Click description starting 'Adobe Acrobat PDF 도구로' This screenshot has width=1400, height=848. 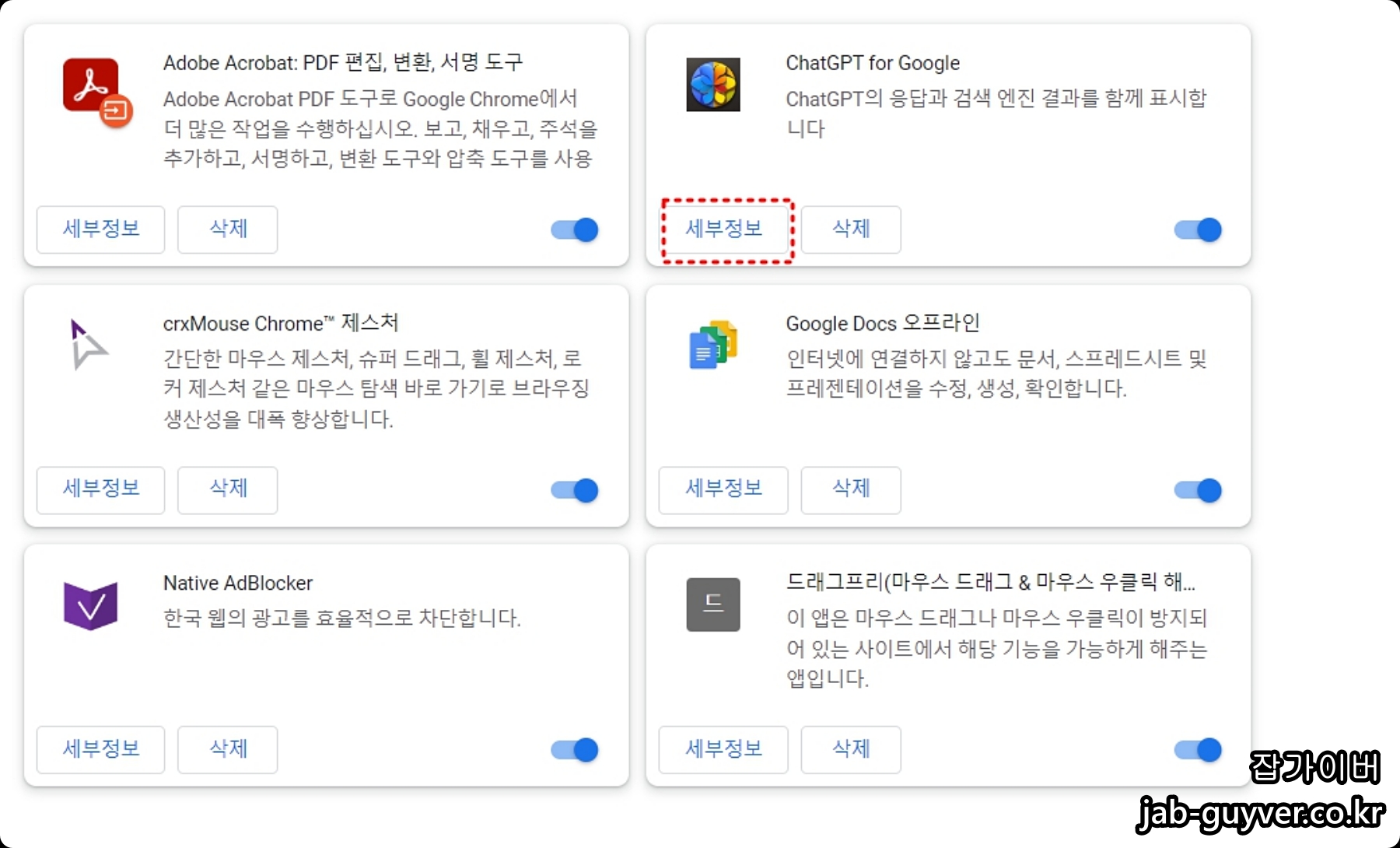click(x=380, y=128)
